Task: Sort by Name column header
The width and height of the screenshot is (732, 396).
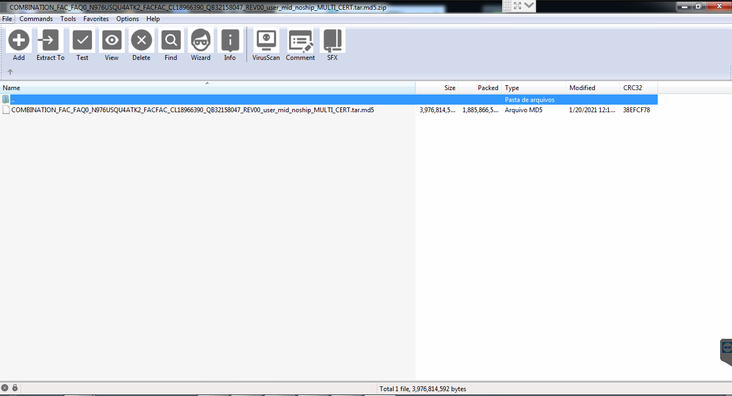Action: point(207,88)
